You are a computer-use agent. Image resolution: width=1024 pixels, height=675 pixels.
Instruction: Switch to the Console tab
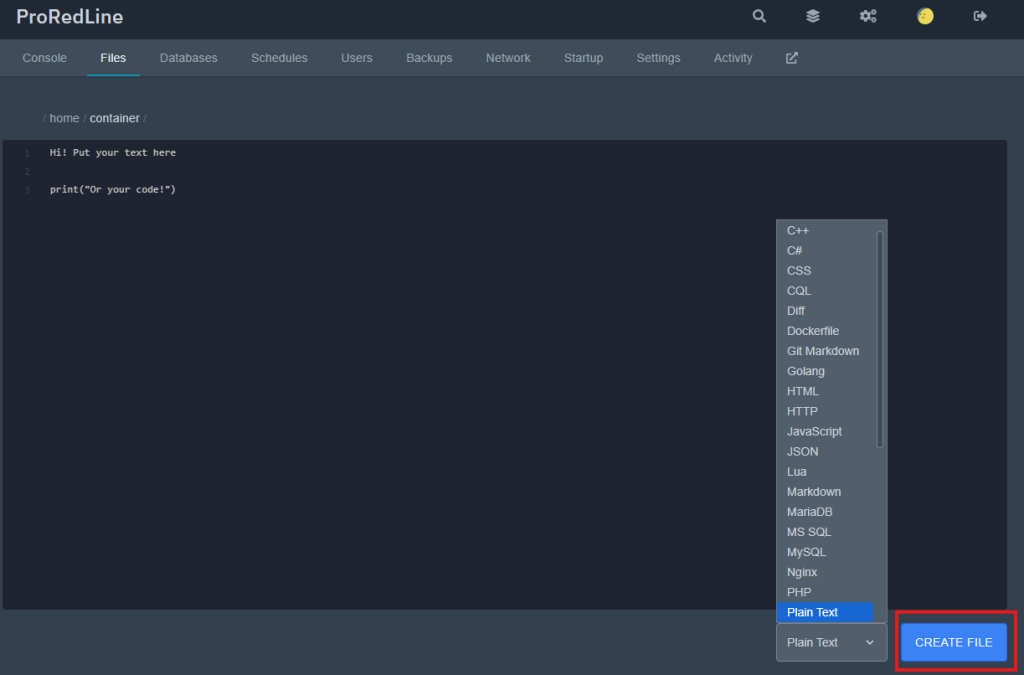pos(44,58)
